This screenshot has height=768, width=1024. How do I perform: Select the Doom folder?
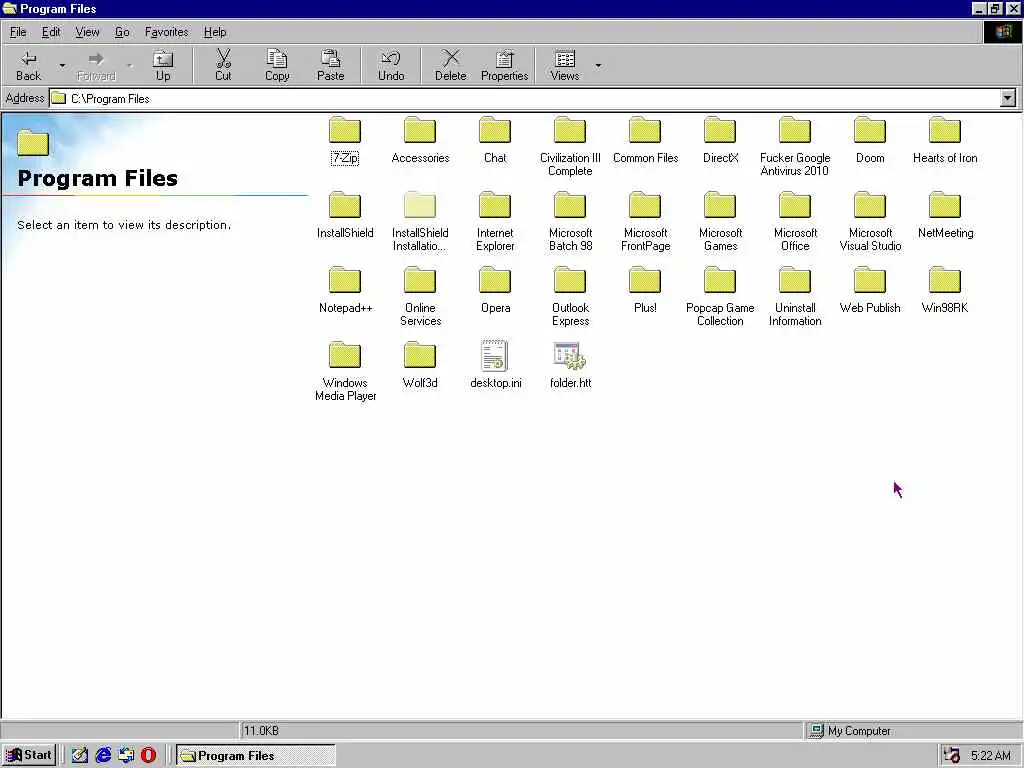click(x=870, y=140)
